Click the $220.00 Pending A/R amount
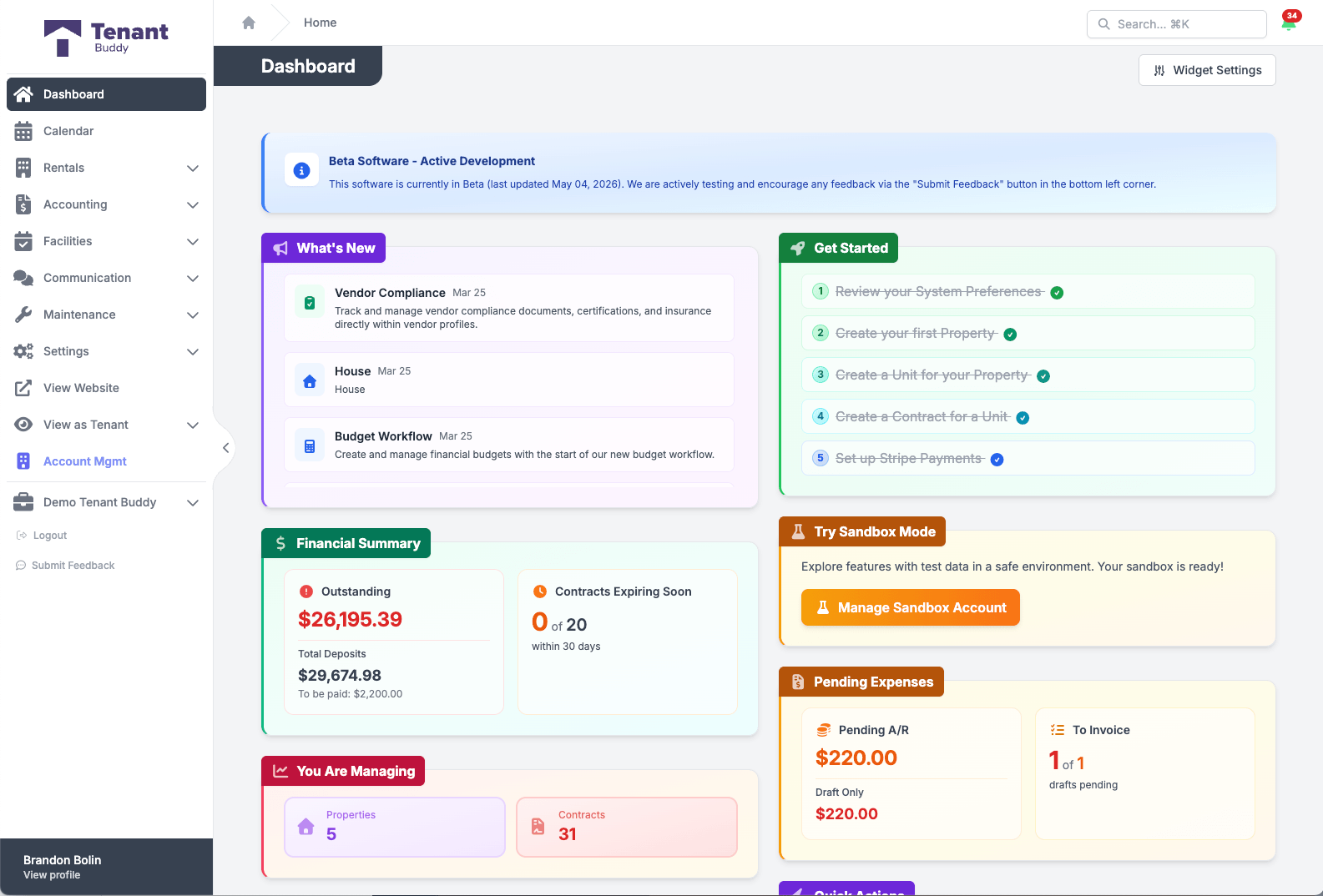The height and width of the screenshot is (896, 1323). tap(856, 758)
